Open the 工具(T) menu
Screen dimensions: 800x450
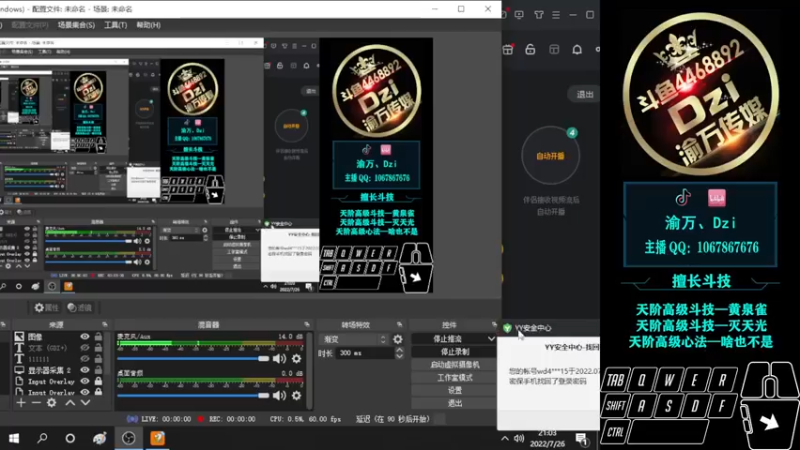point(115,24)
